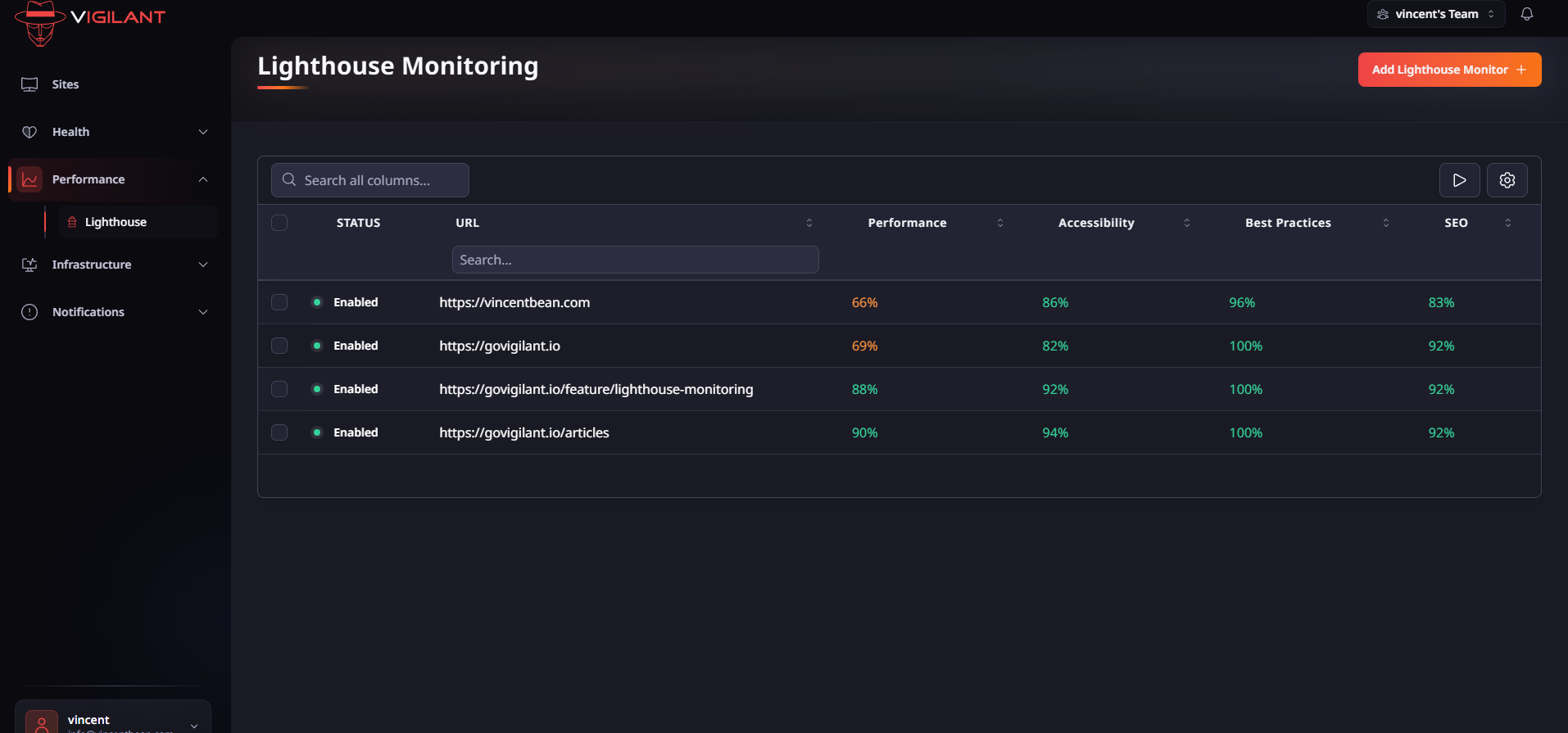
Task: Expand the Notifications menu chevron
Action: (203, 312)
